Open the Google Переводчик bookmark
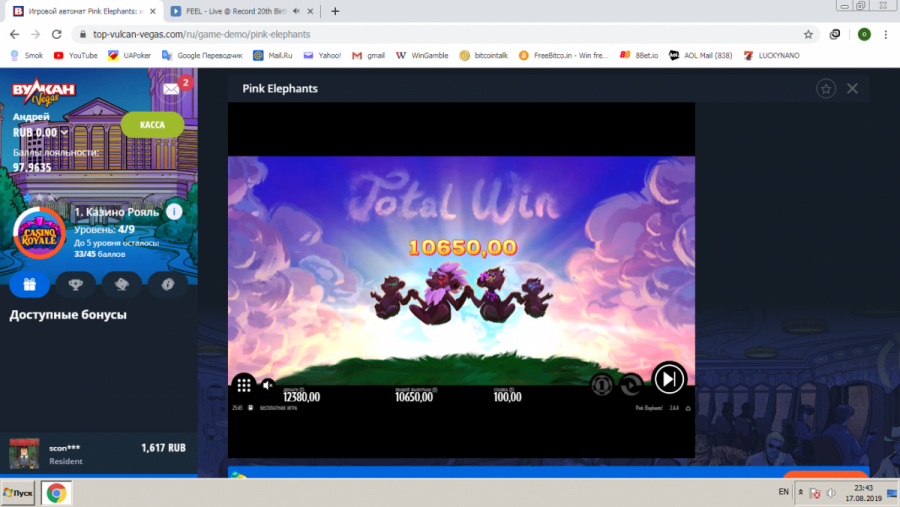 coord(202,56)
